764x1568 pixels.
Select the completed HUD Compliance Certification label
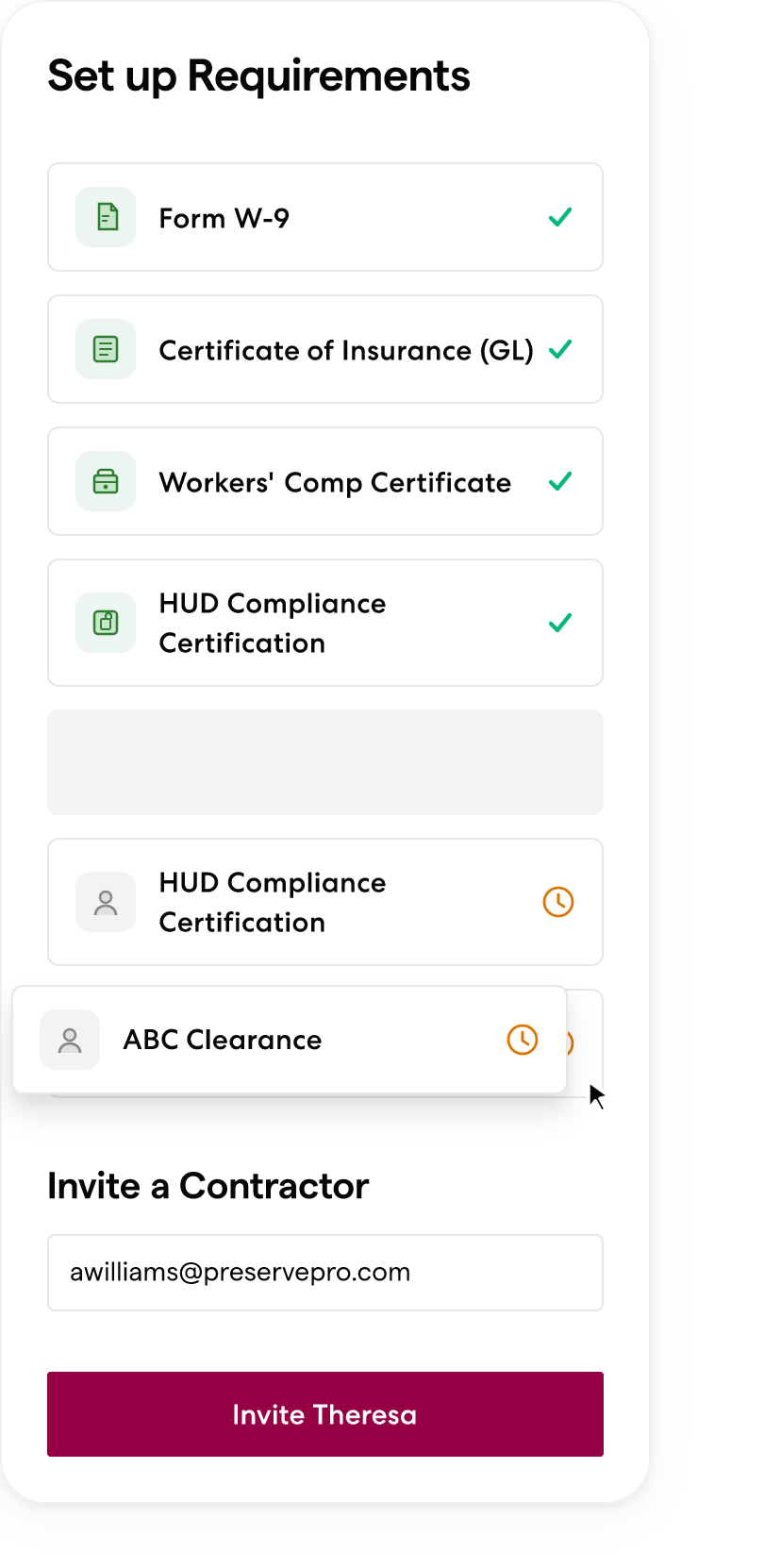273,623
